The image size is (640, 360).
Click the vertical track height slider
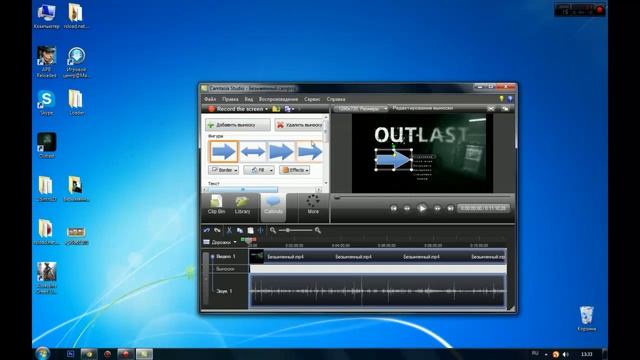[x=205, y=278]
